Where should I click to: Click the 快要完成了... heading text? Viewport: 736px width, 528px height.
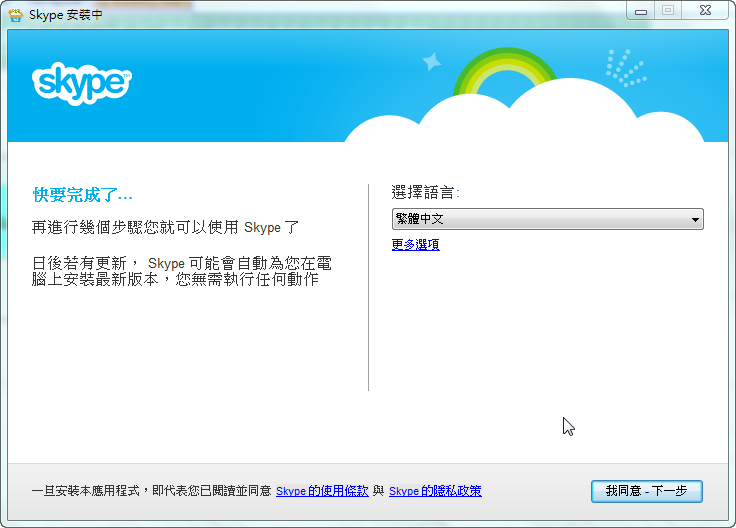[x=83, y=195]
